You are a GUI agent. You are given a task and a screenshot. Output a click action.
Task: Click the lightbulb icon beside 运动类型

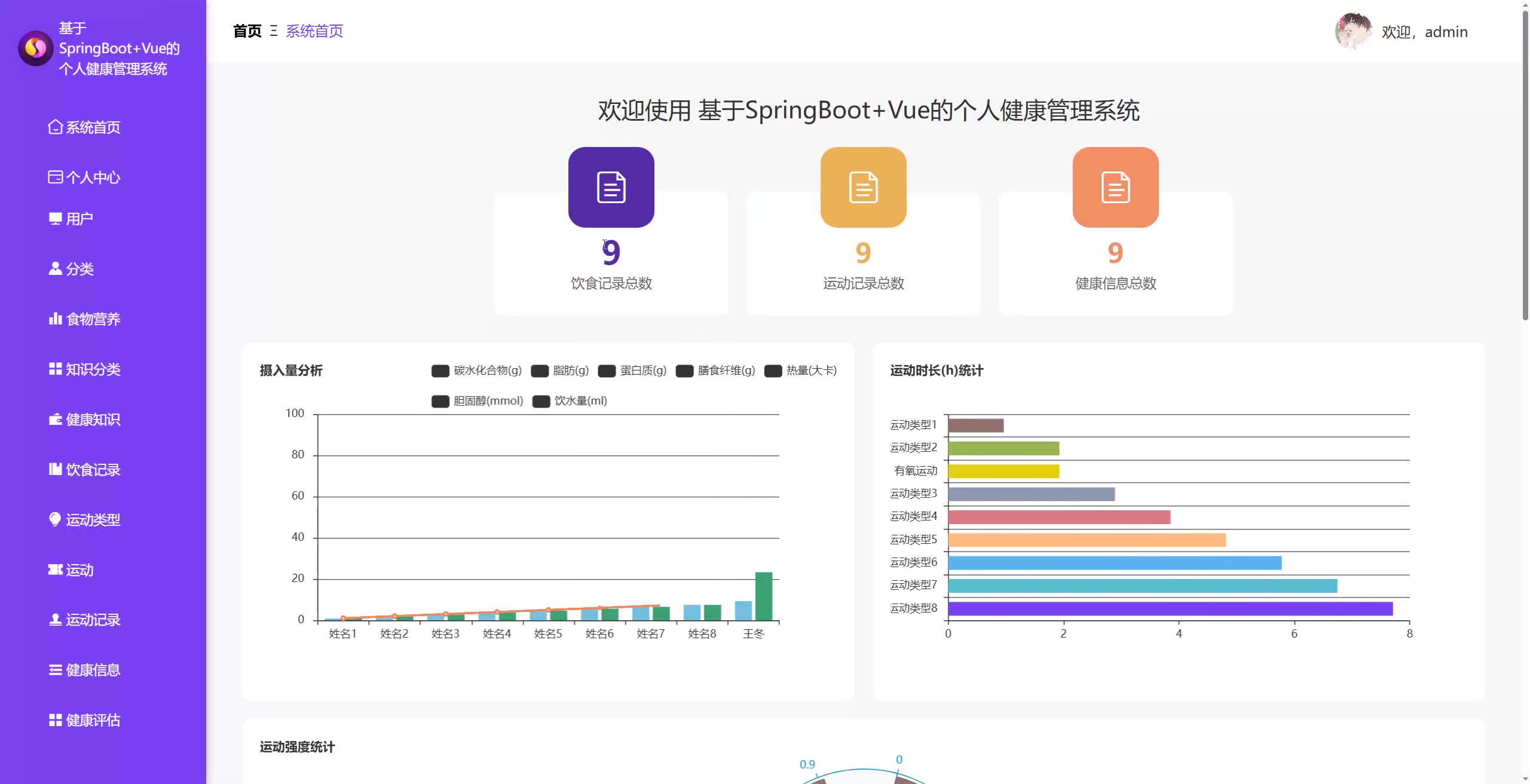tap(55, 519)
